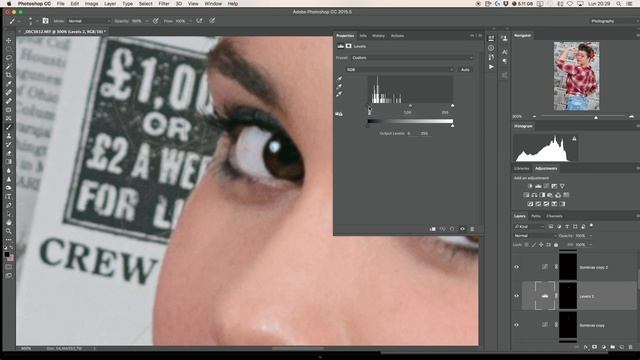640x360 pixels.
Task: Switch to the History tab
Action: click(378, 36)
